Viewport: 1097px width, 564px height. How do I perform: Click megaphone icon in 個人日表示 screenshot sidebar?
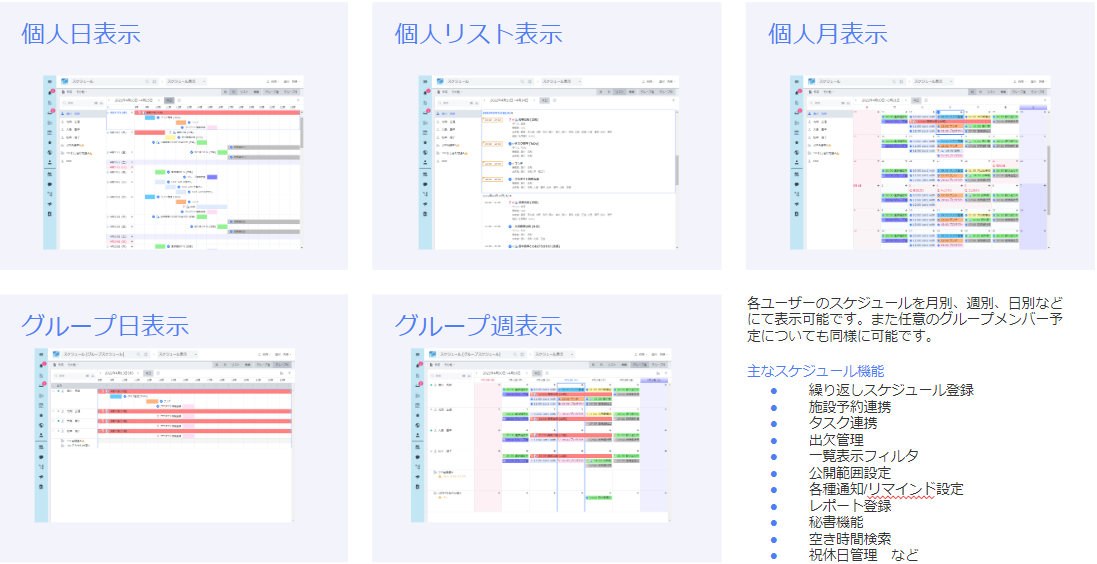tap(49, 205)
